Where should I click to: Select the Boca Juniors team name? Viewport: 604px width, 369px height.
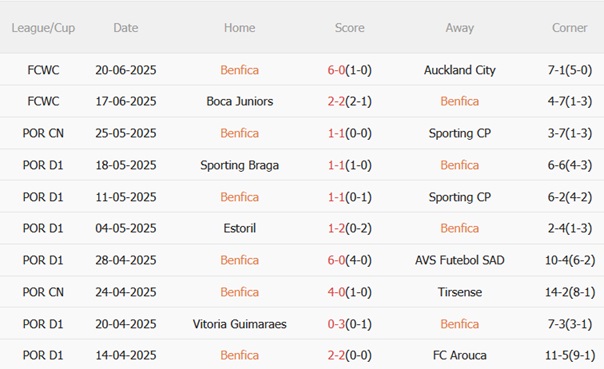coord(240,101)
